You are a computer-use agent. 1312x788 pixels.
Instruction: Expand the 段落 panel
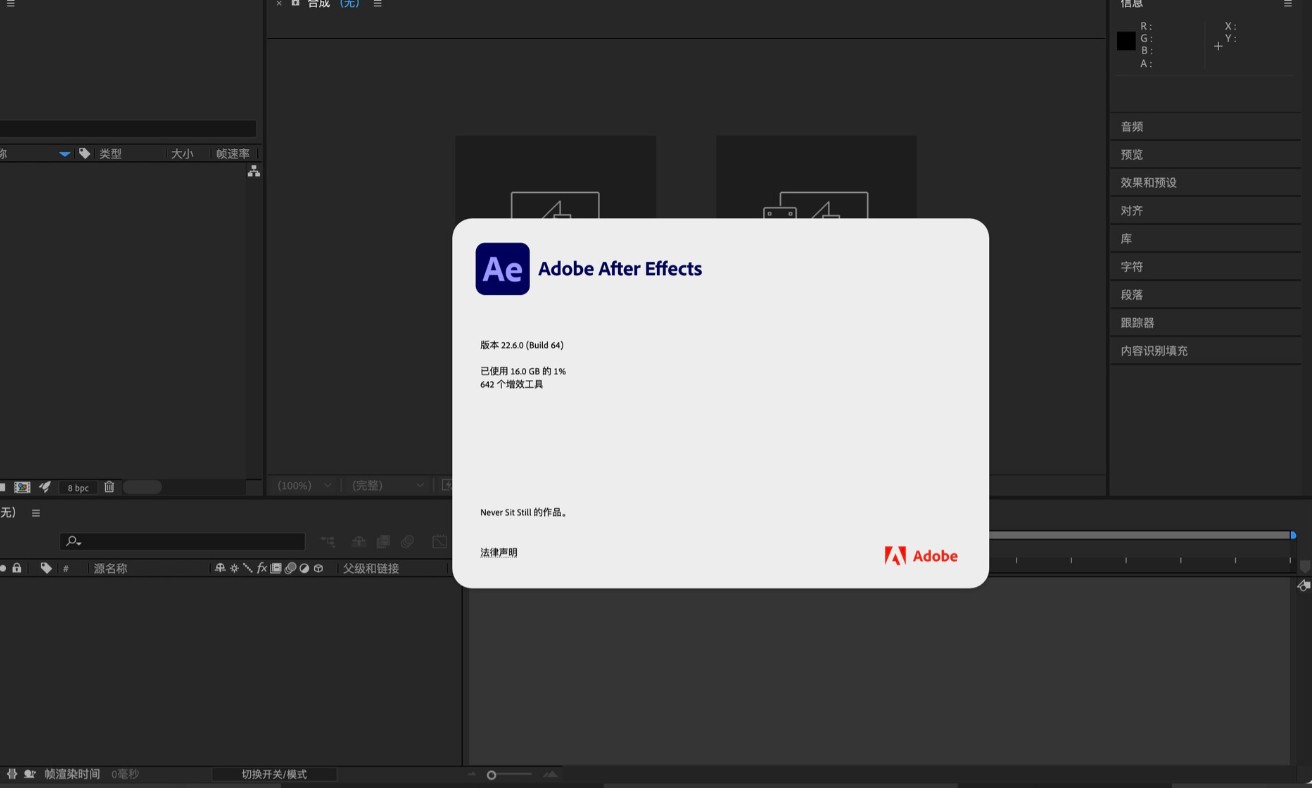(1132, 295)
